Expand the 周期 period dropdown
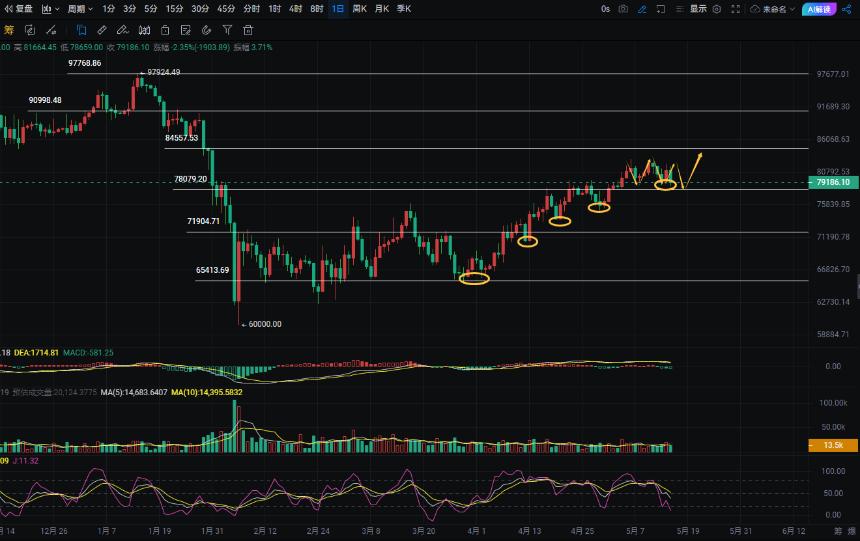The height and width of the screenshot is (541, 860). [80, 9]
